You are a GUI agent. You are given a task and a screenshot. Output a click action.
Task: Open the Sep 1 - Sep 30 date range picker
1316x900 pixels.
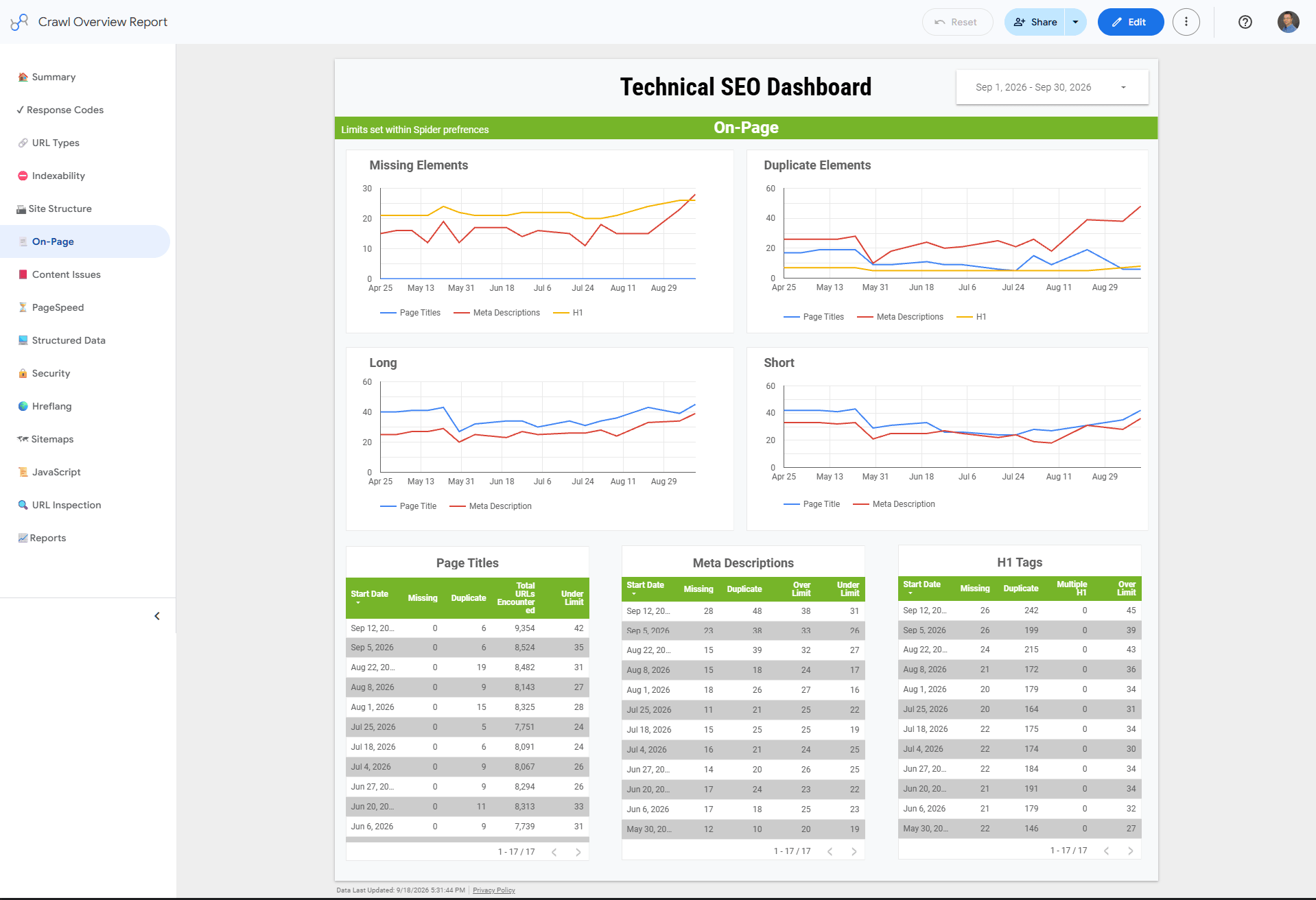click(x=1052, y=87)
